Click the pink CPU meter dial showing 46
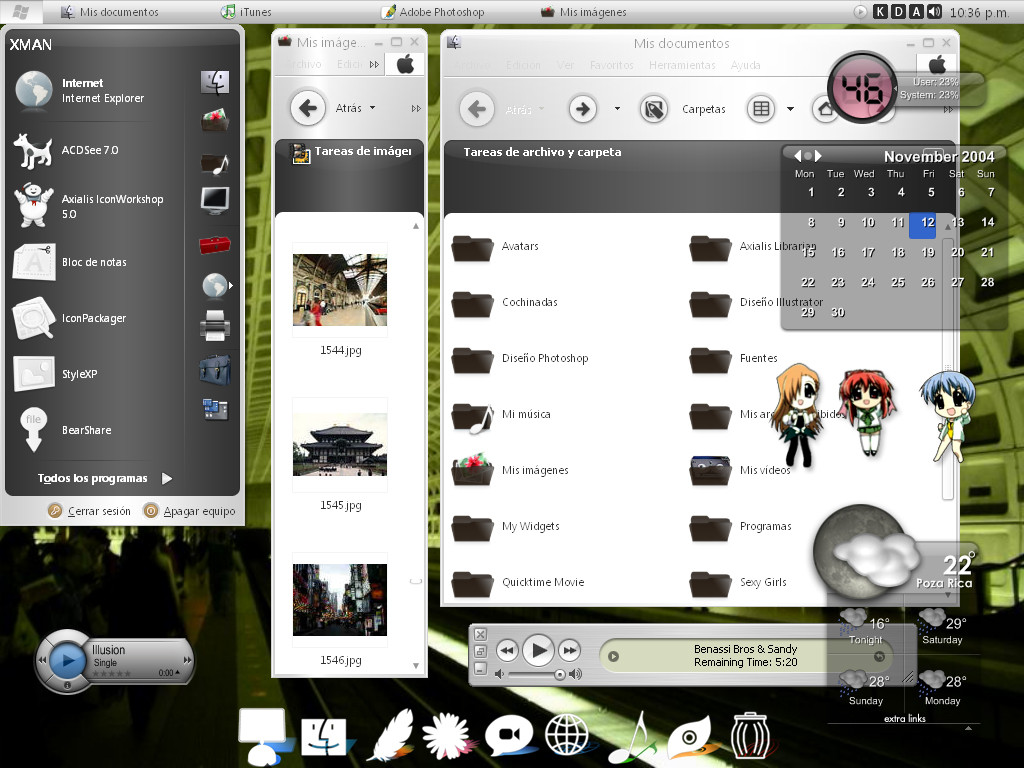Screen dimensions: 1024x768 click(861, 88)
